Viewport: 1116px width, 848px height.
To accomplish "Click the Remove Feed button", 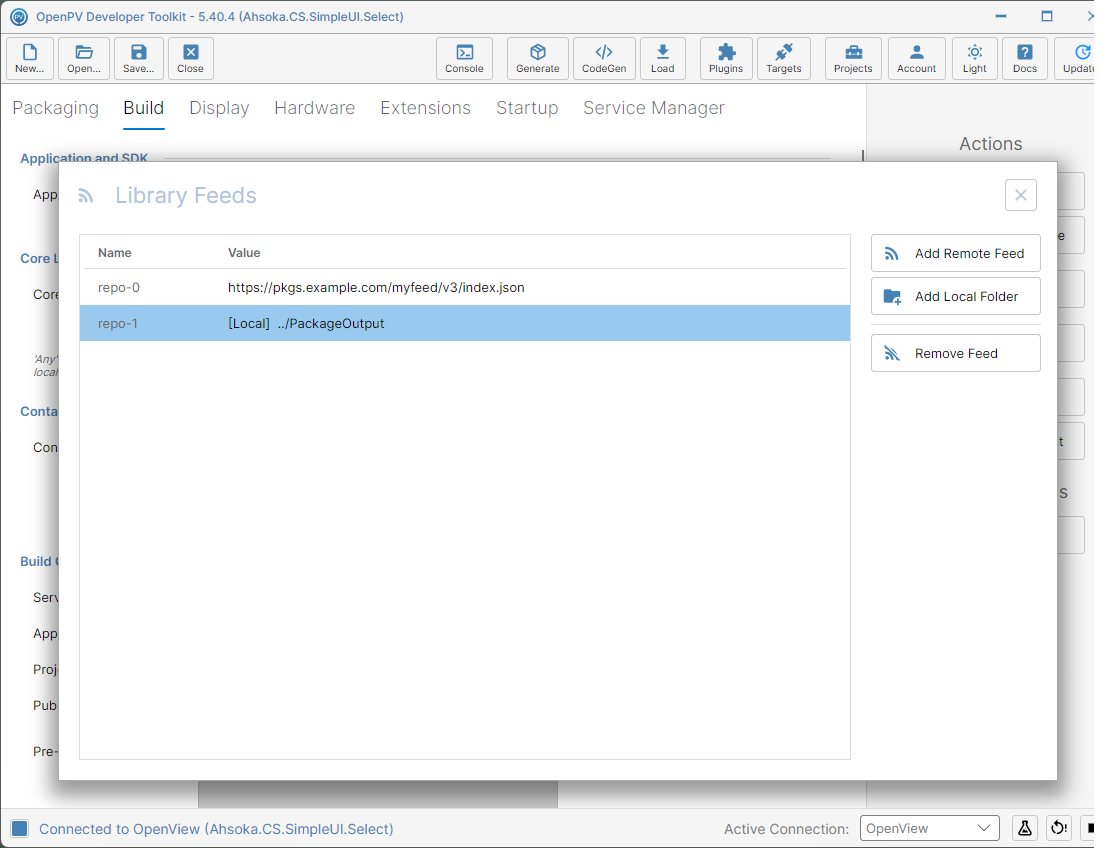I will click(x=956, y=353).
